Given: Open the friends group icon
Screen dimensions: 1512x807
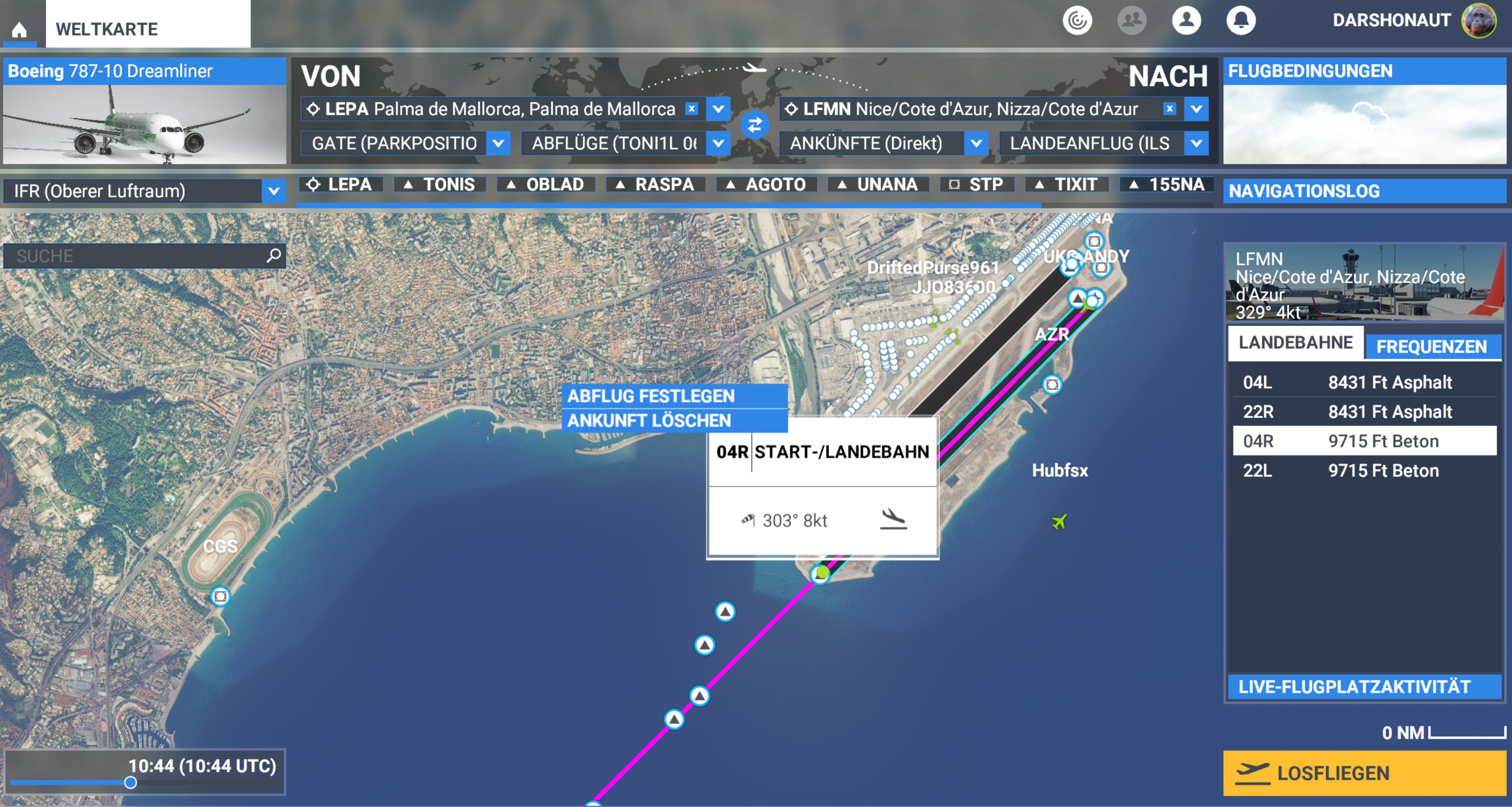Looking at the screenshot, I should click(x=1132, y=20).
